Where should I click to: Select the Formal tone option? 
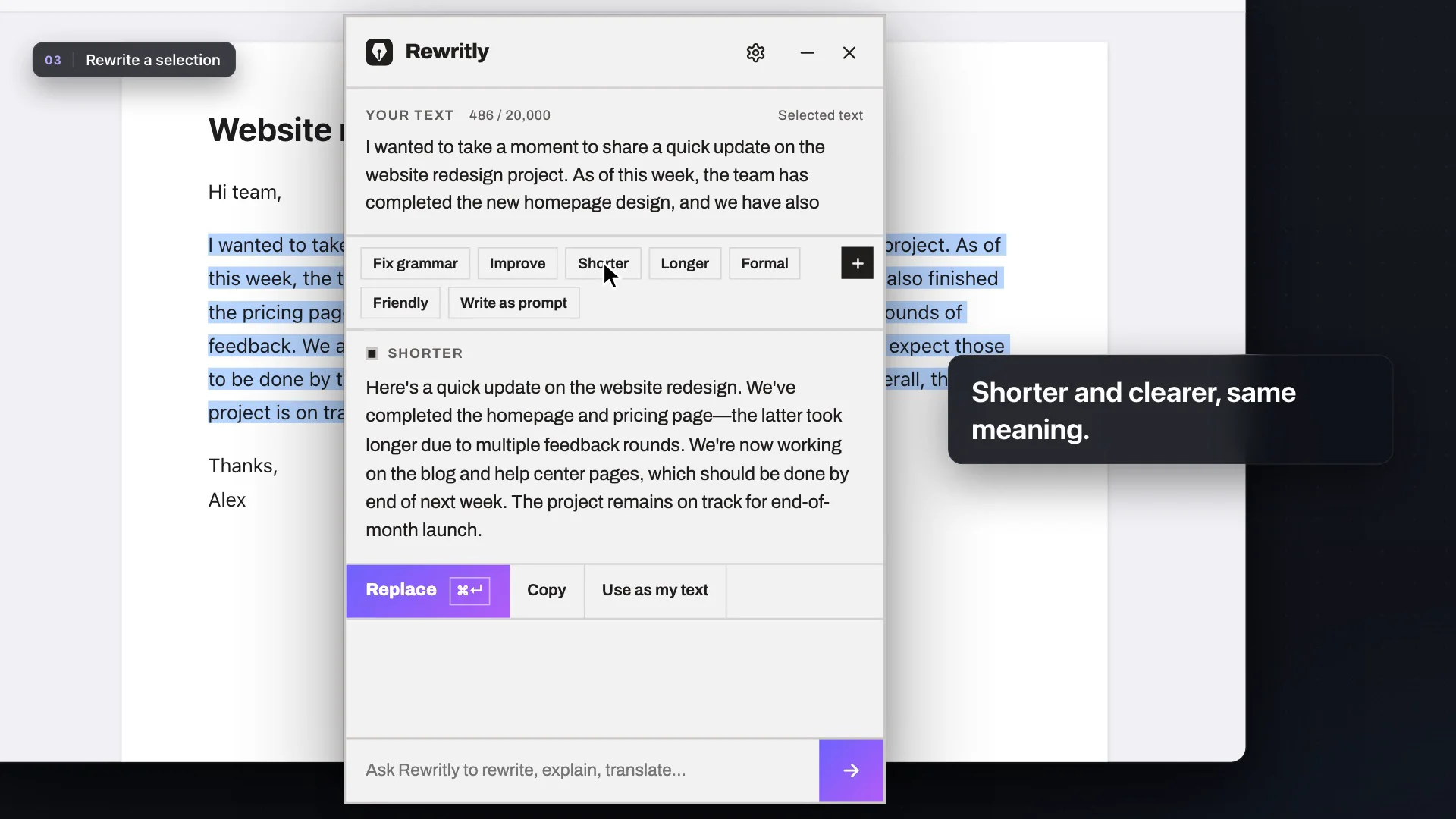pyautogui.click(x=764, y=263)
